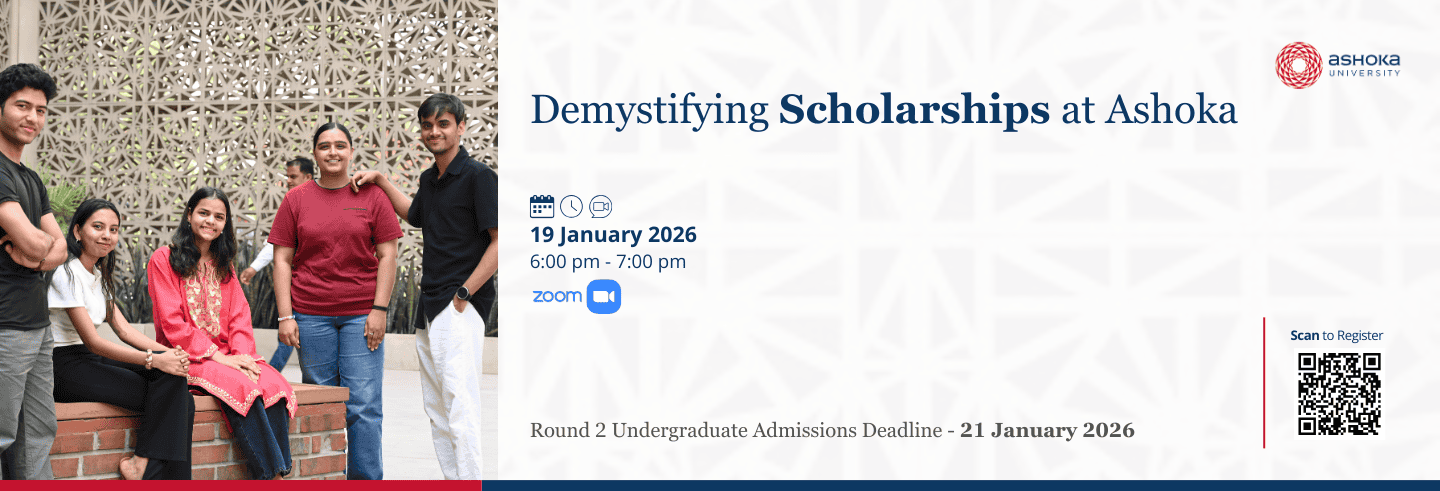Click the bold '21 January 2026' deadline date
This screenshot has height=491, width=1440.
click(x=1047, y=431)
